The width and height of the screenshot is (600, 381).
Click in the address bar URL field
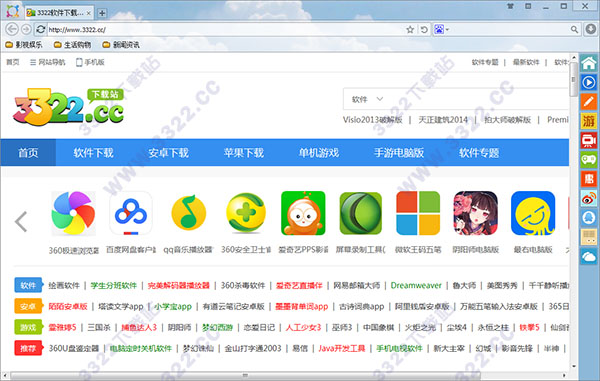click(x=226, y=29)
